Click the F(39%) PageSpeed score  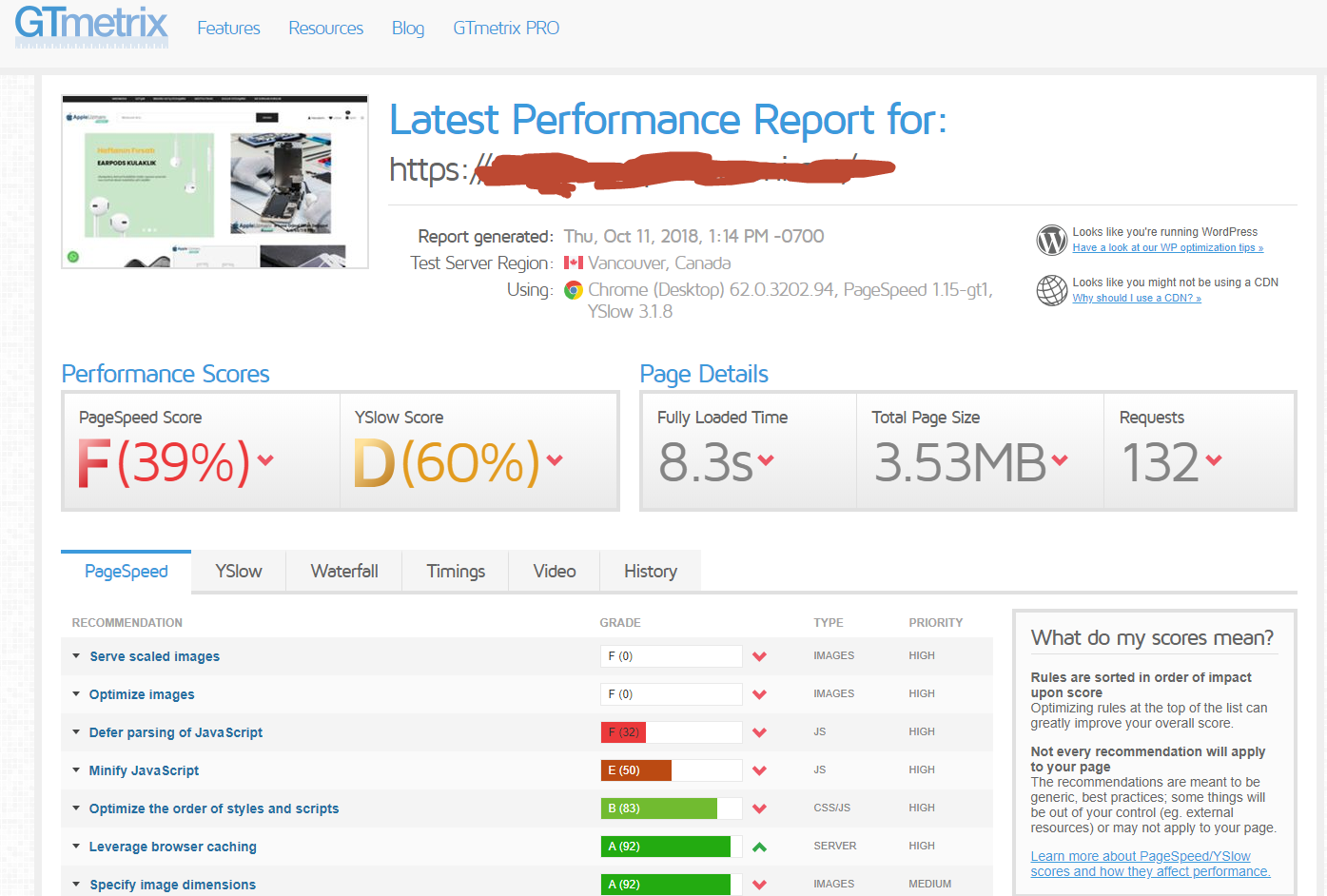pyautogui.click(x=164, y=463)
